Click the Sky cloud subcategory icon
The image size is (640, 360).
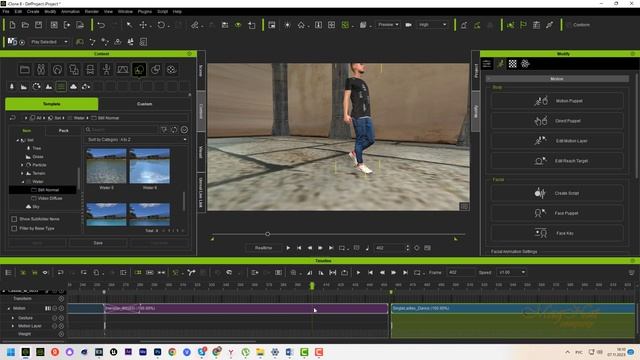tap(73, 87)
